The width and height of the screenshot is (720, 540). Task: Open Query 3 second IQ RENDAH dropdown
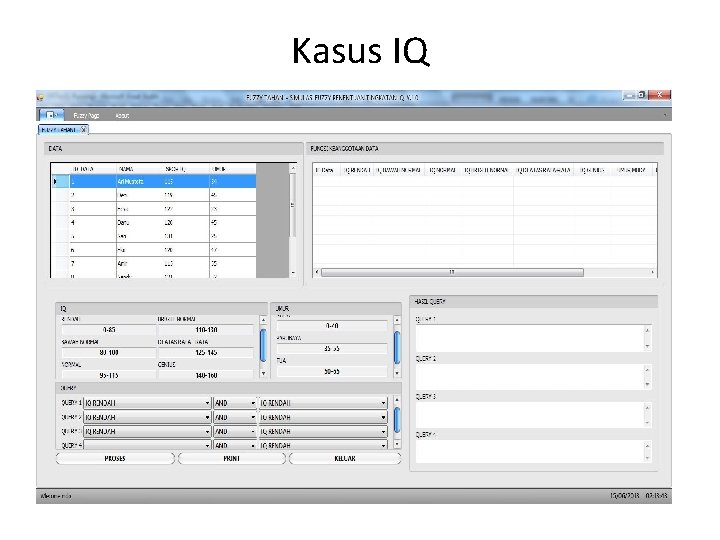coord(323,432)
